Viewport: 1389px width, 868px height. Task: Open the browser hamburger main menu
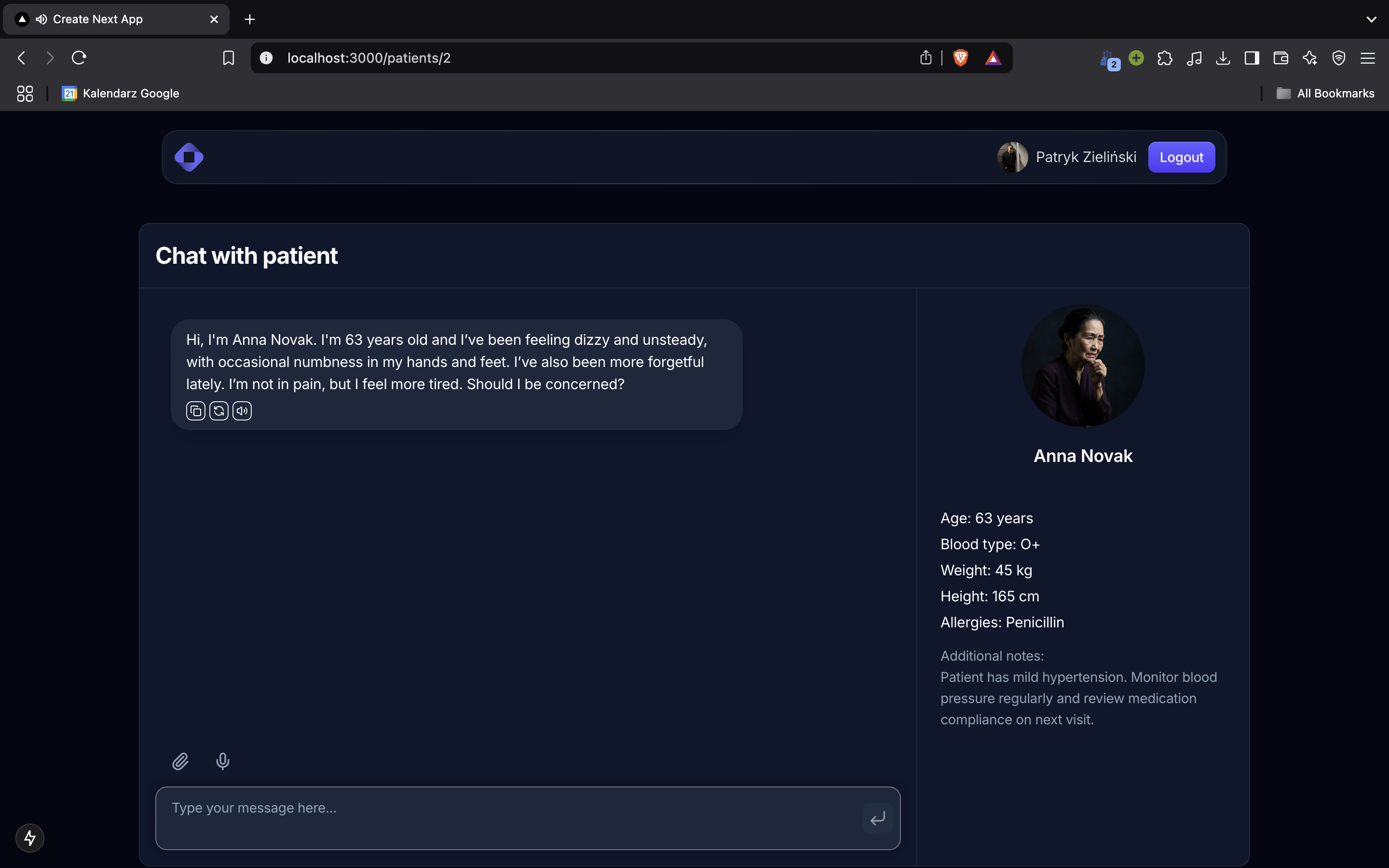(x=1368, y=58)
